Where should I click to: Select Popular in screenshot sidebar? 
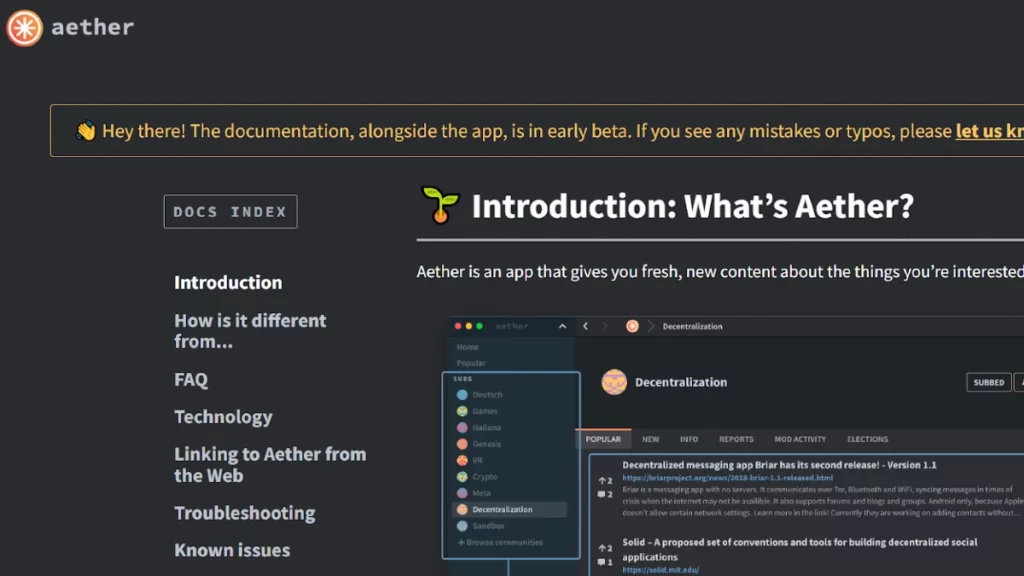click(471, 363)
